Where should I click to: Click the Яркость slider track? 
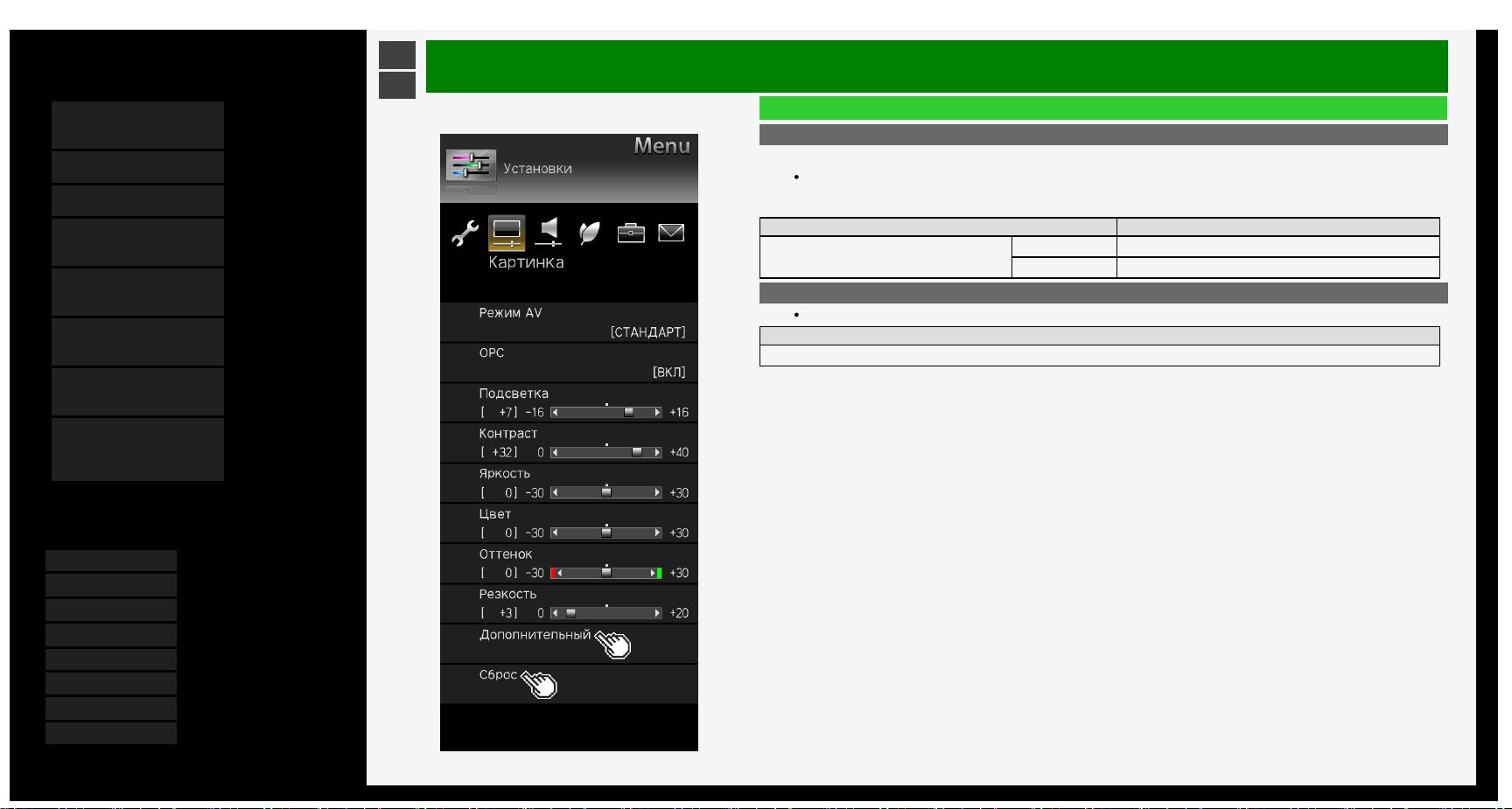tap(606, 492)
